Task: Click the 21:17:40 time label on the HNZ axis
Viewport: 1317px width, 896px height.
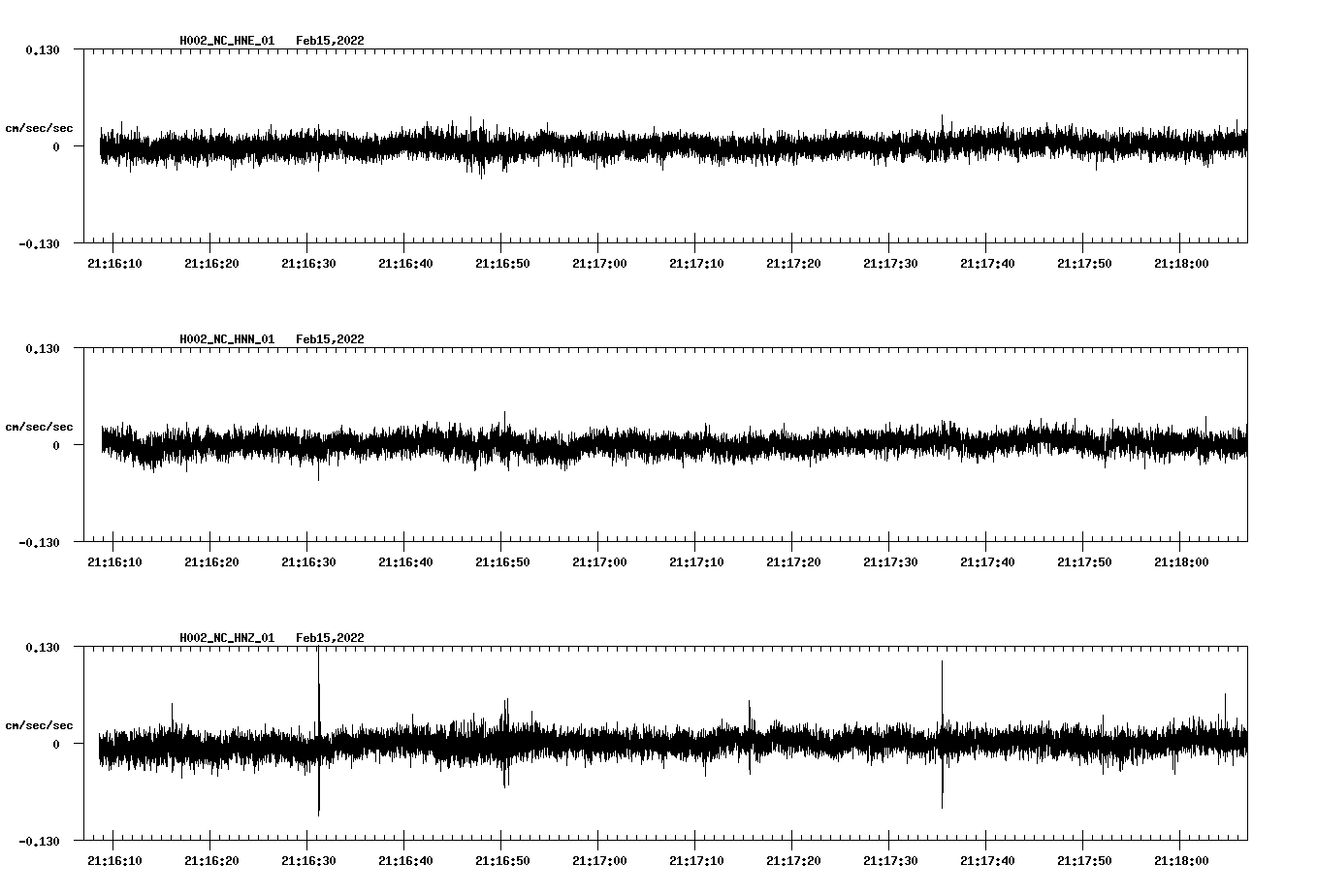Action: click(x=987, y=860)
